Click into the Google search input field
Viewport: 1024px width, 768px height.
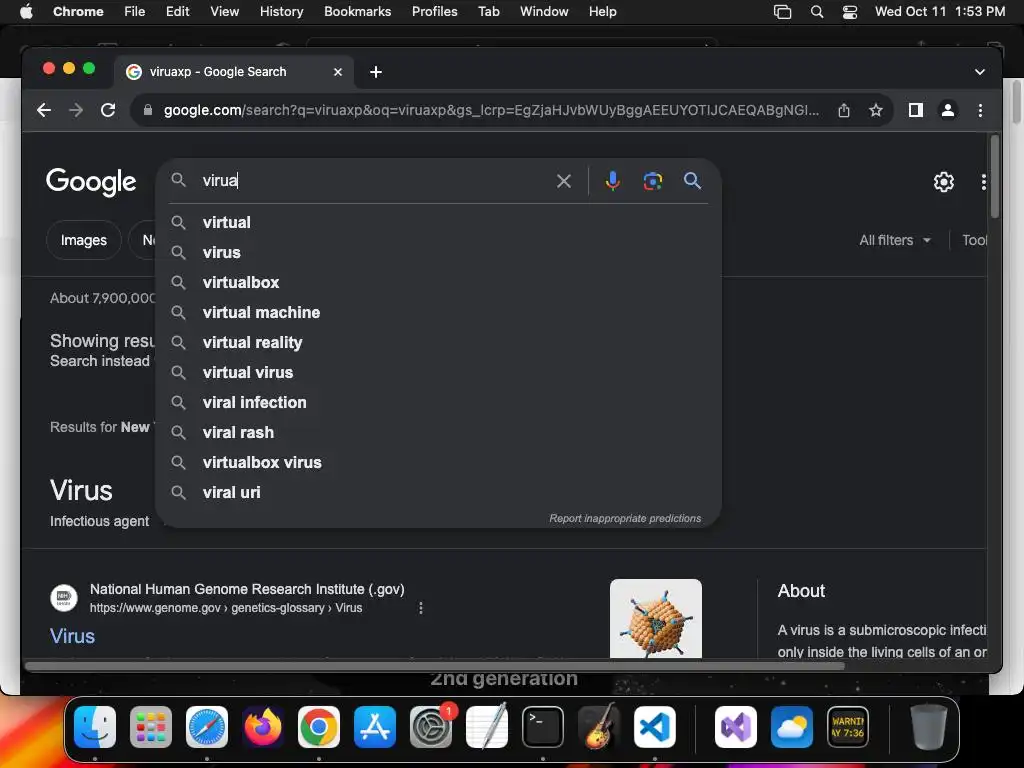pyautogui.click(x=376, y=181)
